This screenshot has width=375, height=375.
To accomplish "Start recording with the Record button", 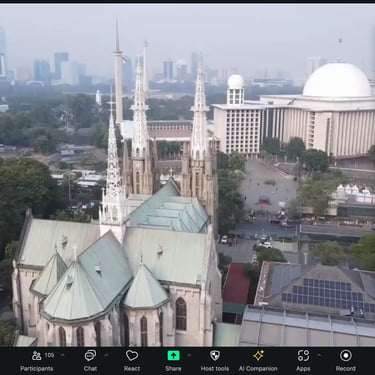I will [346, 361].
